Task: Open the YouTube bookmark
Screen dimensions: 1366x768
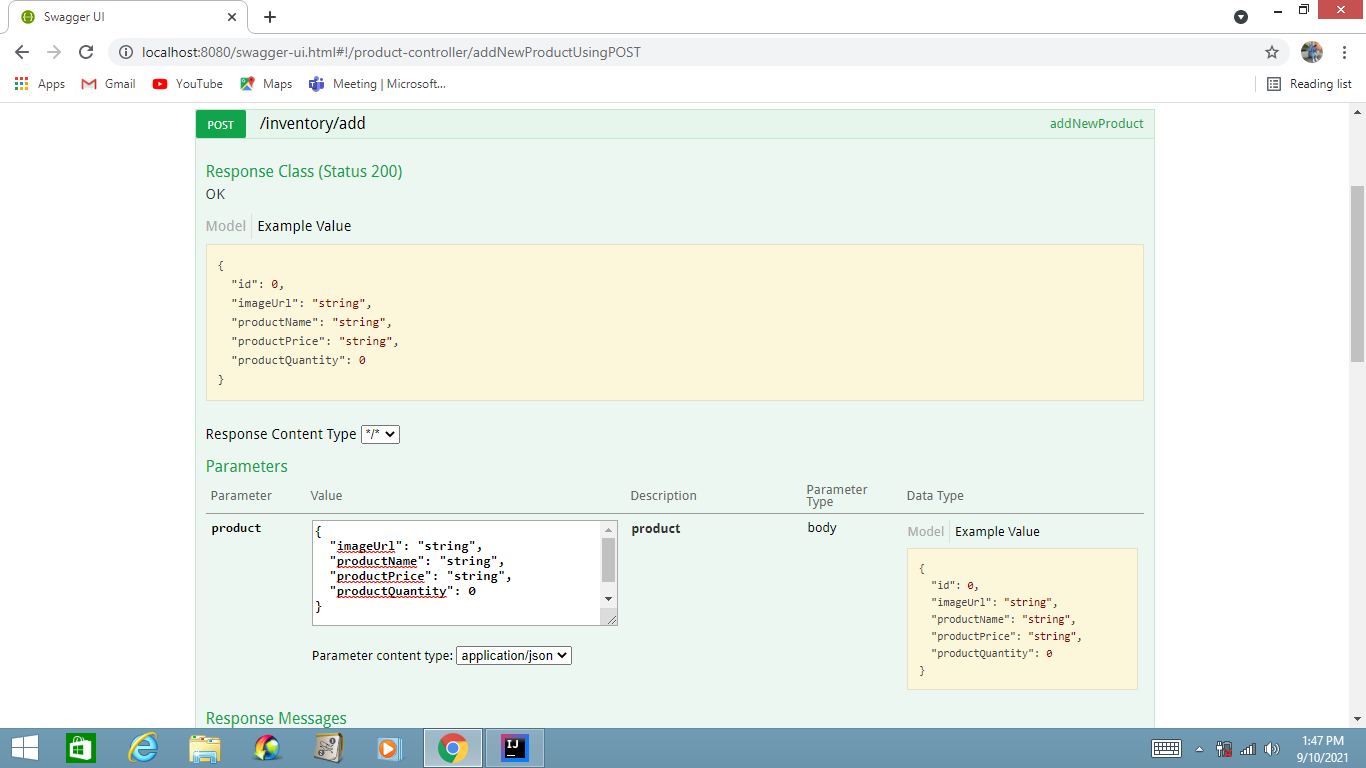Action: [x=186, y=84]
